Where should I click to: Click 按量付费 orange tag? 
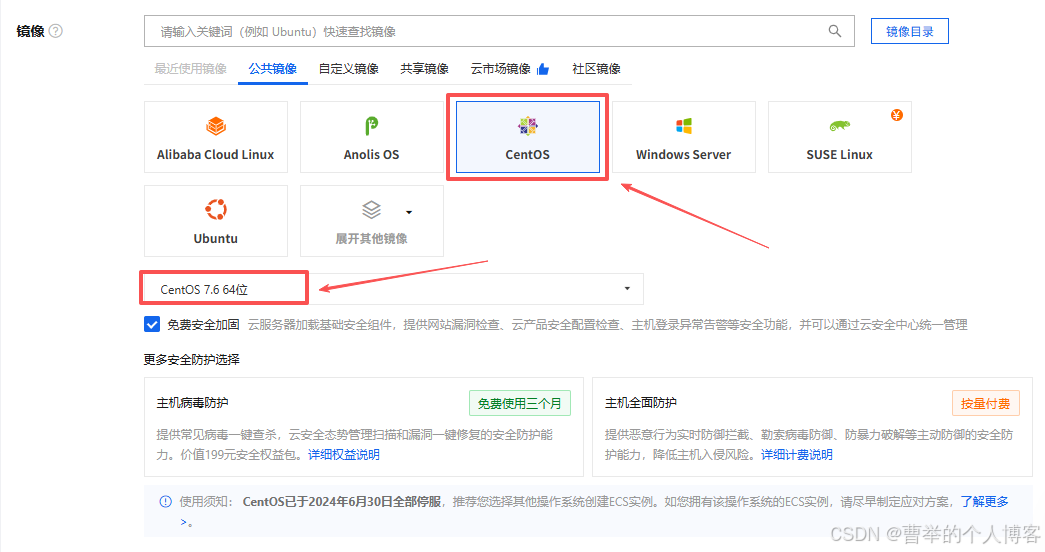(x=986, y=403)
